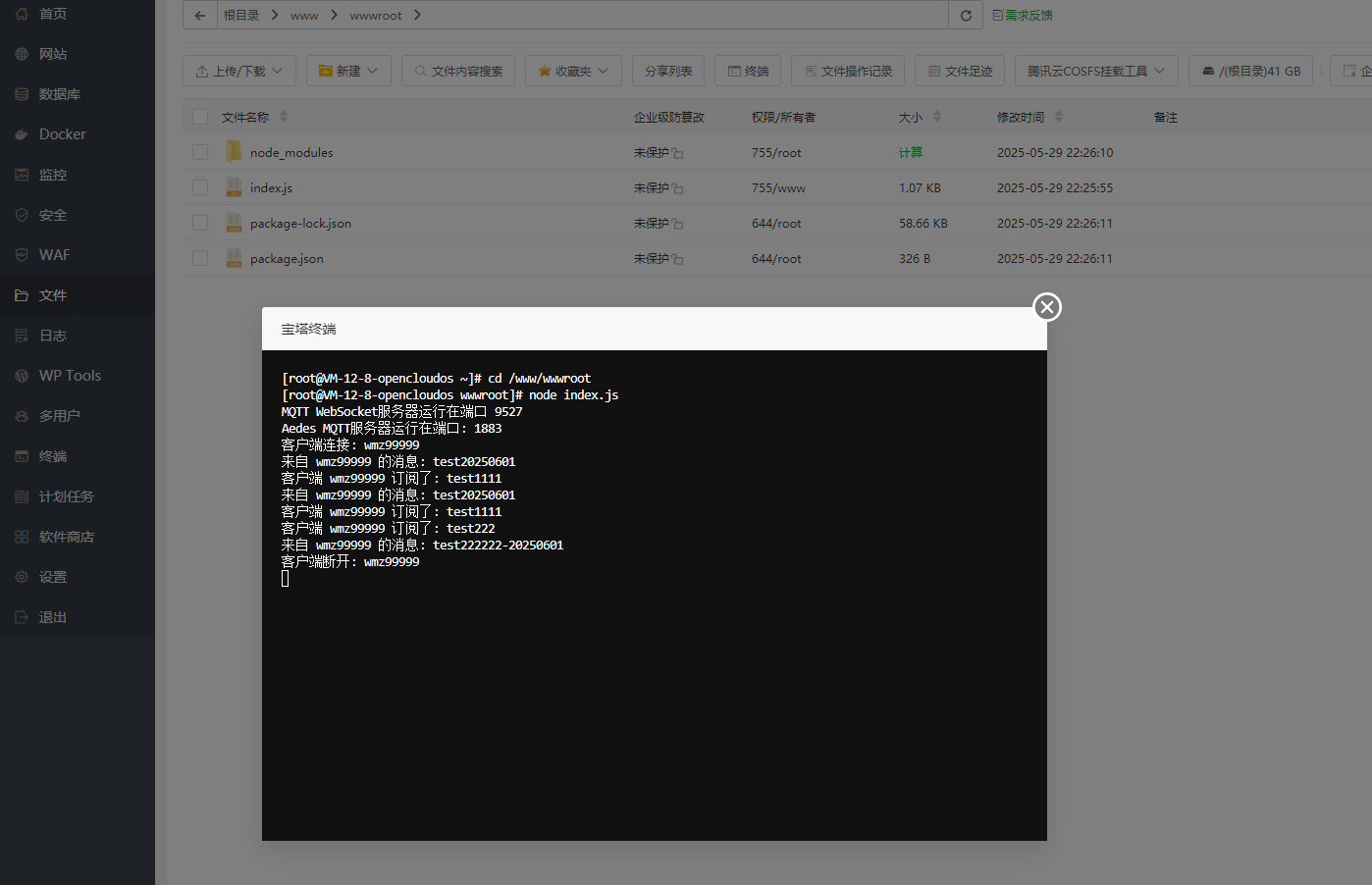
Task: Go to 数据库 in the sidebar
Action: tap(59, 94)
